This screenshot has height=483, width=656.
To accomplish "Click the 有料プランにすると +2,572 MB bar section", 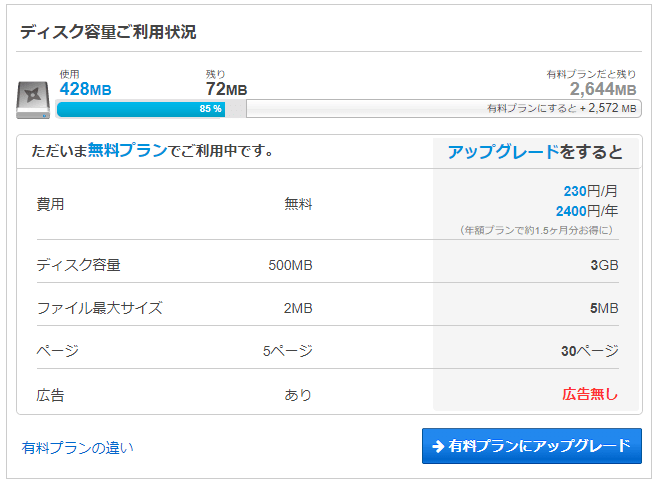I will [560, 108].
